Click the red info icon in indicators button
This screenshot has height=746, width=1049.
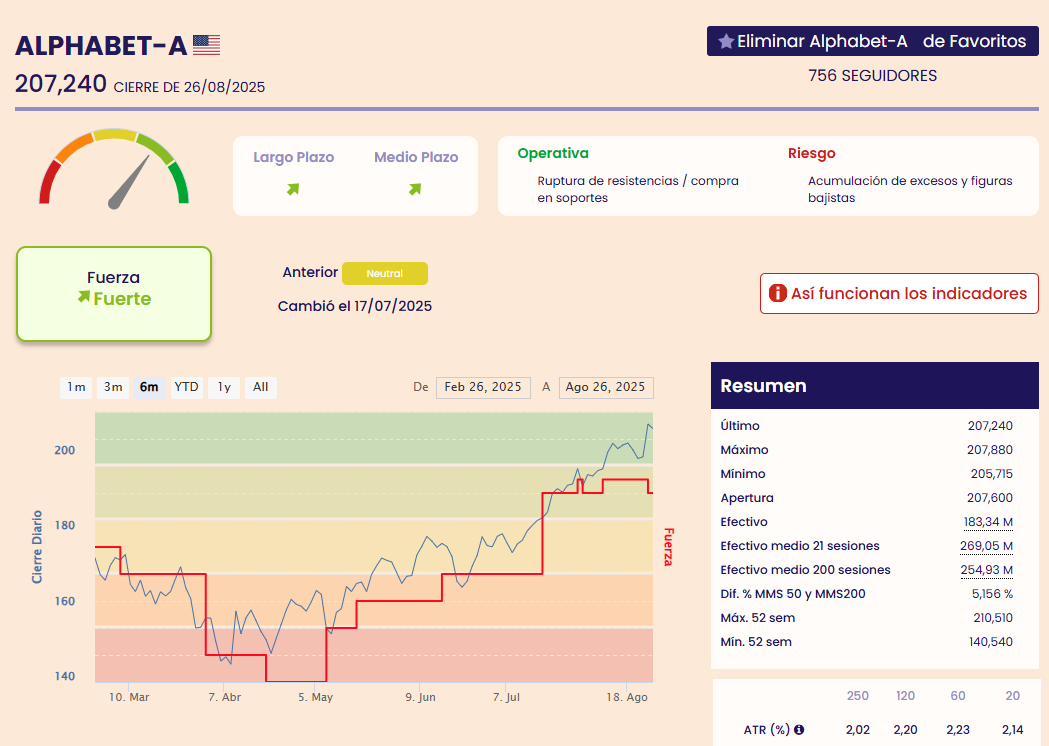coord(777,293)
